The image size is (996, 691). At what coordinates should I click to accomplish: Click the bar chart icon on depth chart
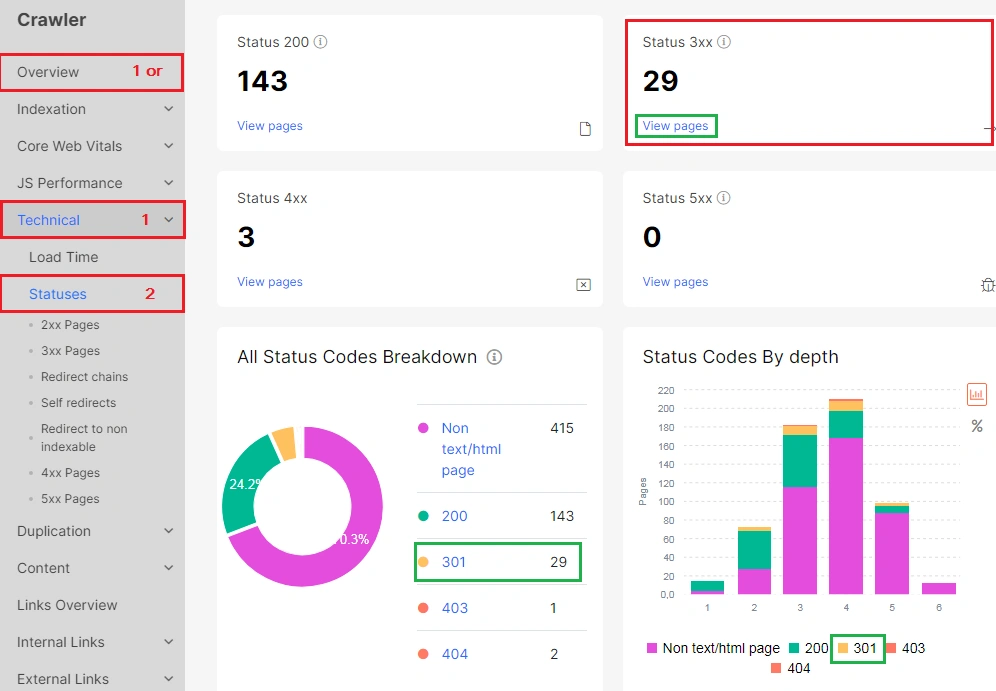pyautogui.click(x=976, y=394)
